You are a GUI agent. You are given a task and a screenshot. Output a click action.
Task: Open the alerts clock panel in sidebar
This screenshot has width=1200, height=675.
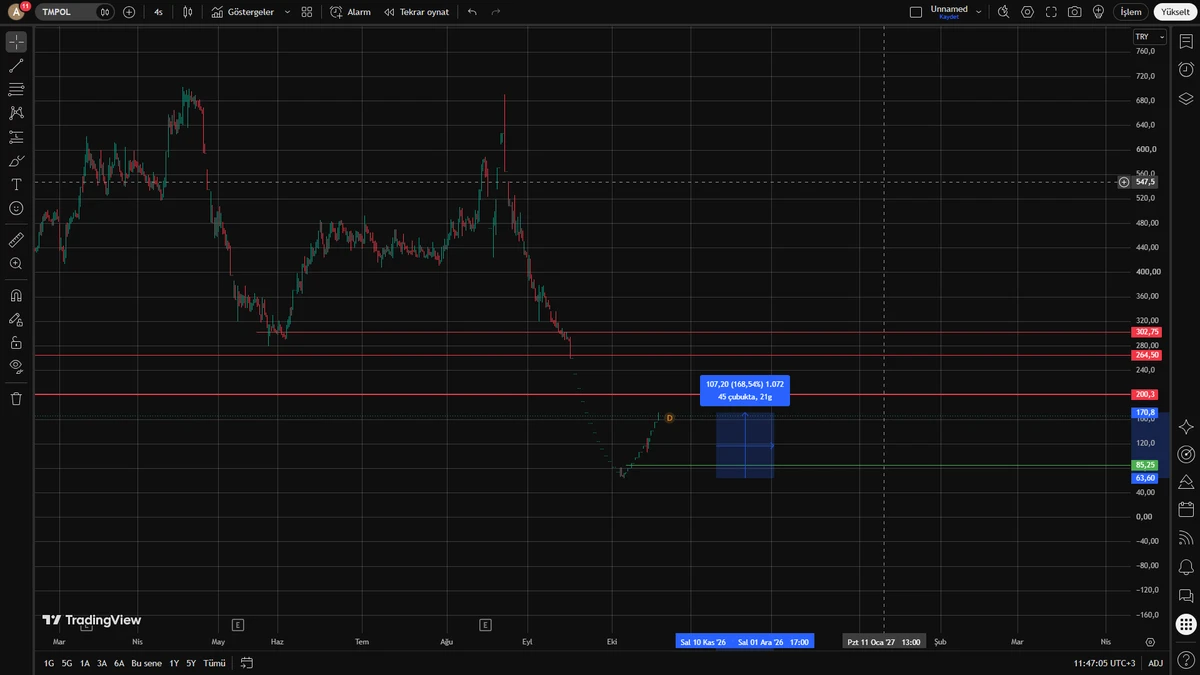(x=1186, y=70)
